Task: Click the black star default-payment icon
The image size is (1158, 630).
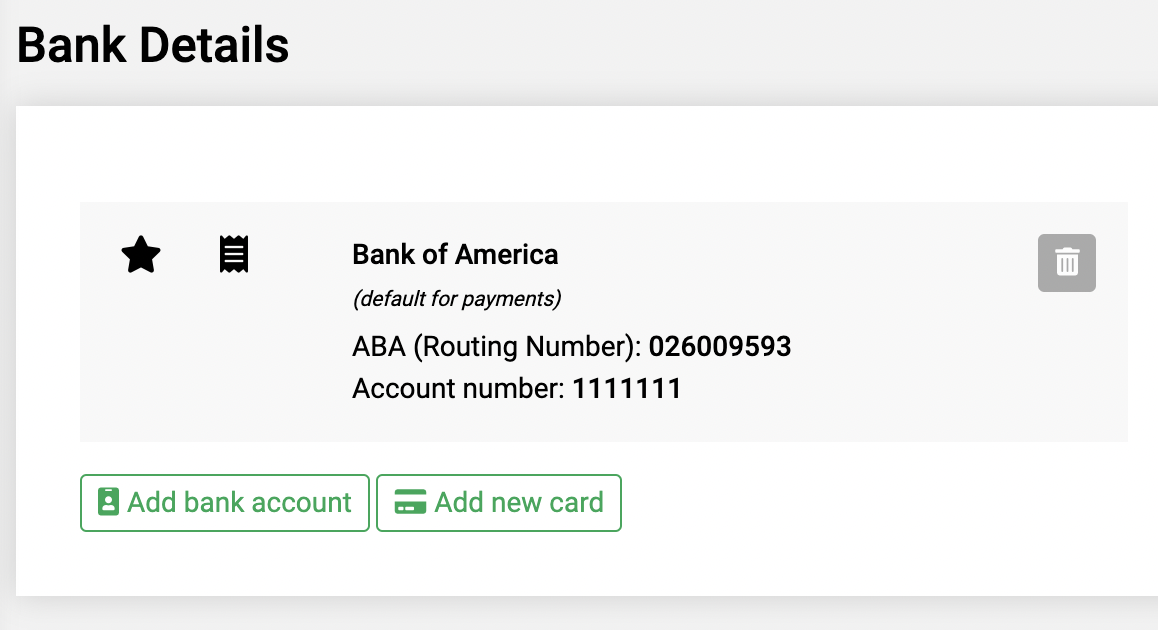Action: (140, 255)
